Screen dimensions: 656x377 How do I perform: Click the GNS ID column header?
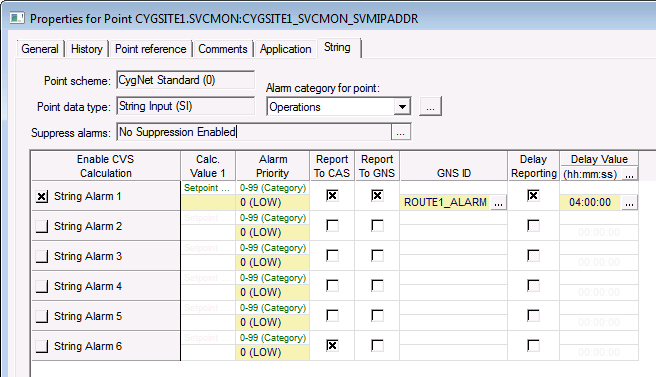[x=454, y=166]
